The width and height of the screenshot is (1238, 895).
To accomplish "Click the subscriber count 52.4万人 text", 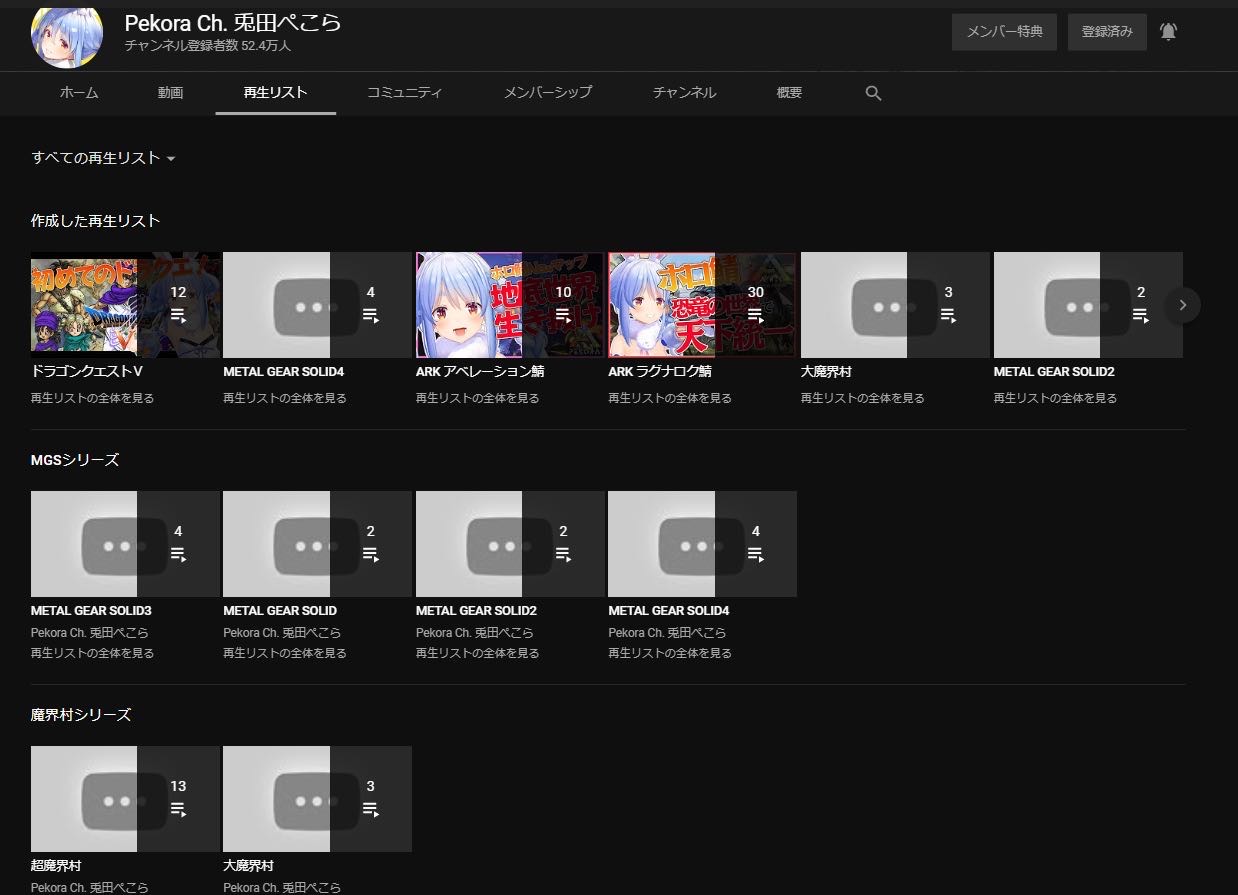I will (208, 46).
